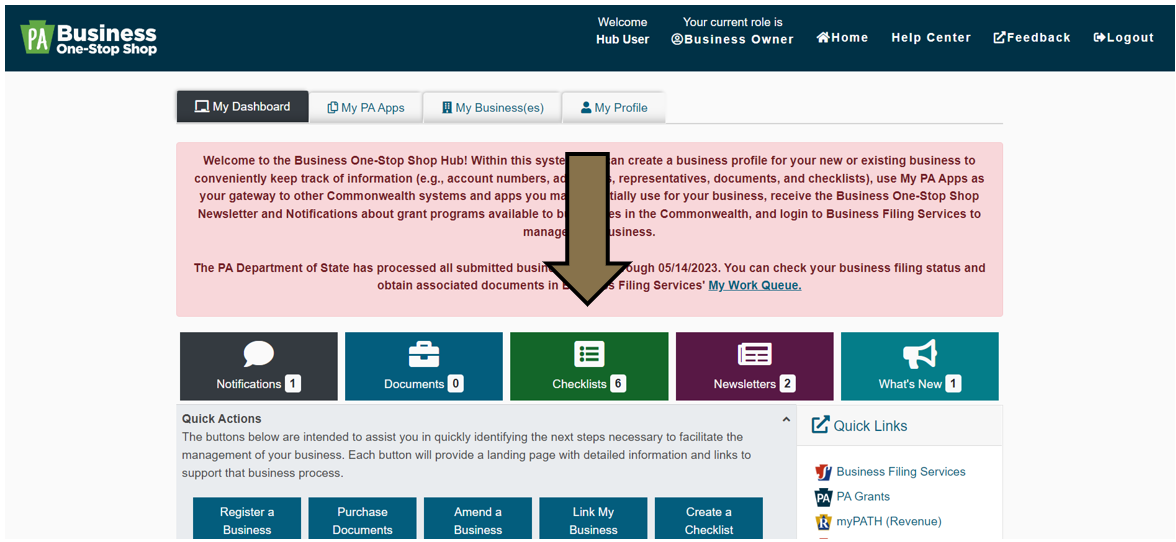Open the Documents tile
This screenshot has width=1176, height=542.
coord(424,366)
